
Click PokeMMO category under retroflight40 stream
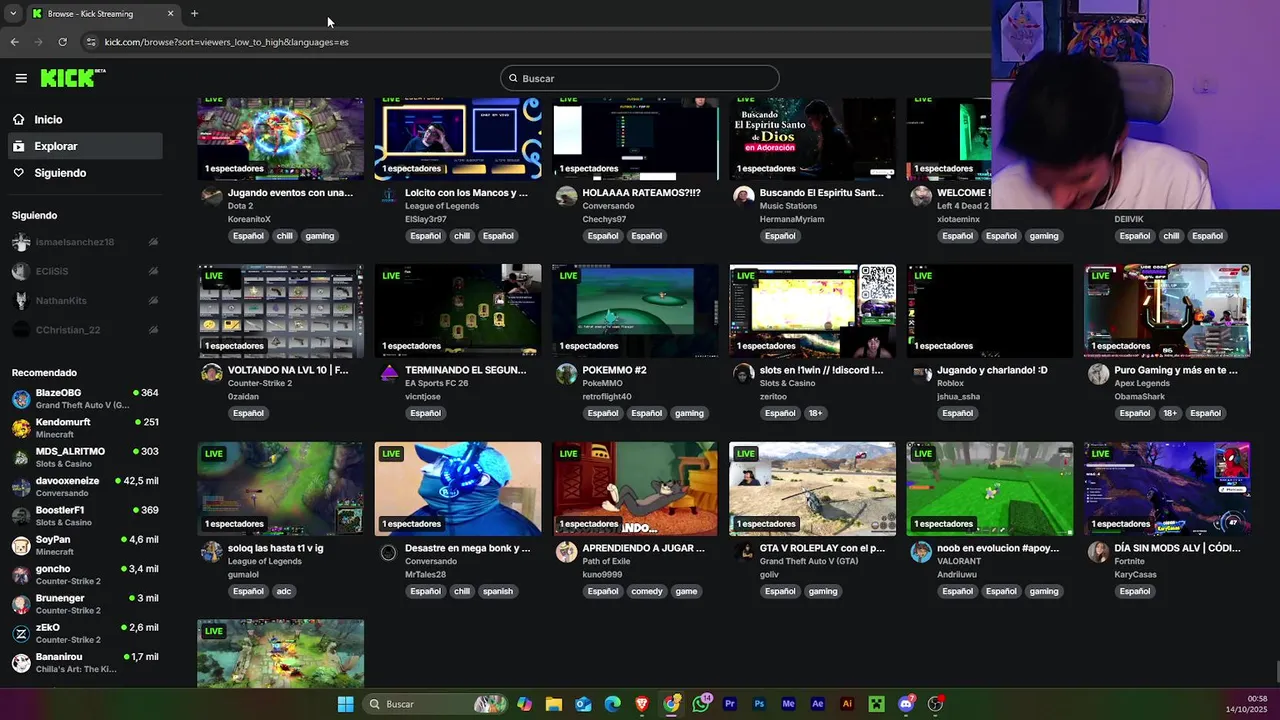pos(603,383)
